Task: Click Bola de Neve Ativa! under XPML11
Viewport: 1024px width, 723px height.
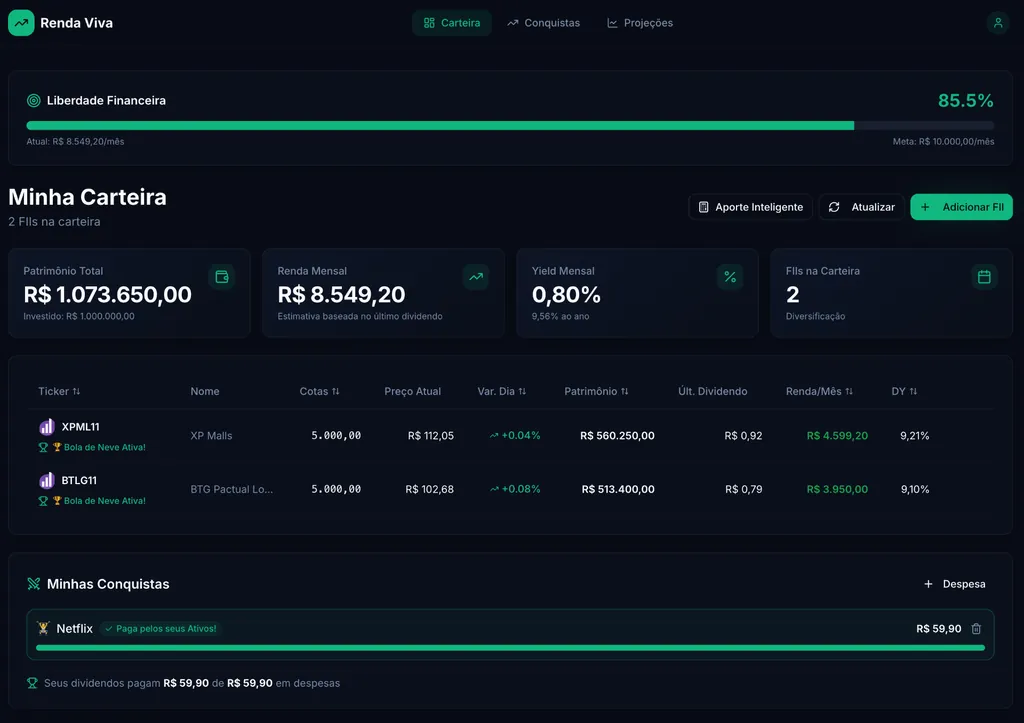Action: [104, 447]
